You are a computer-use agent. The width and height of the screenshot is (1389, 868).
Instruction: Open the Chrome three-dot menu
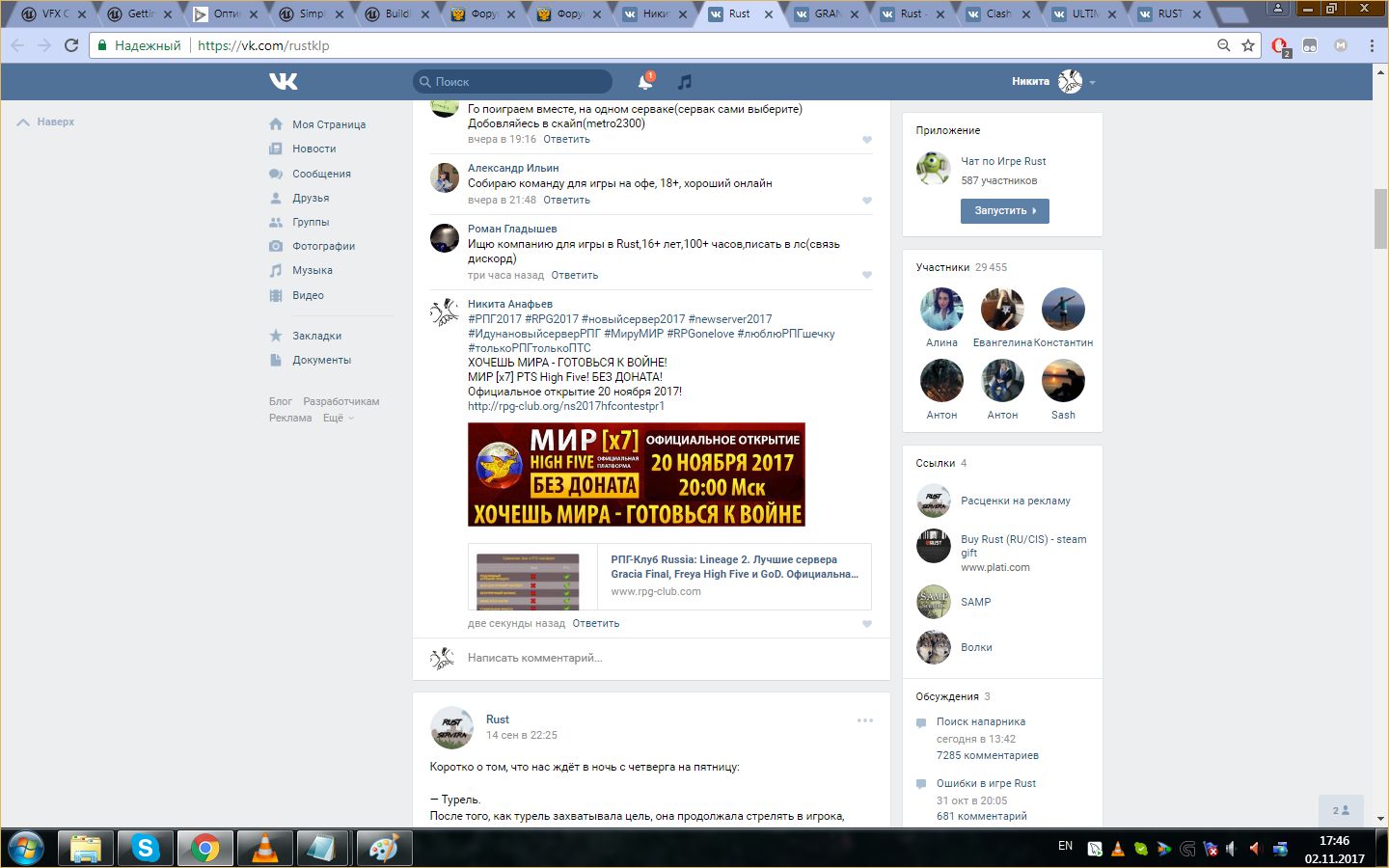coord(1372,45)
